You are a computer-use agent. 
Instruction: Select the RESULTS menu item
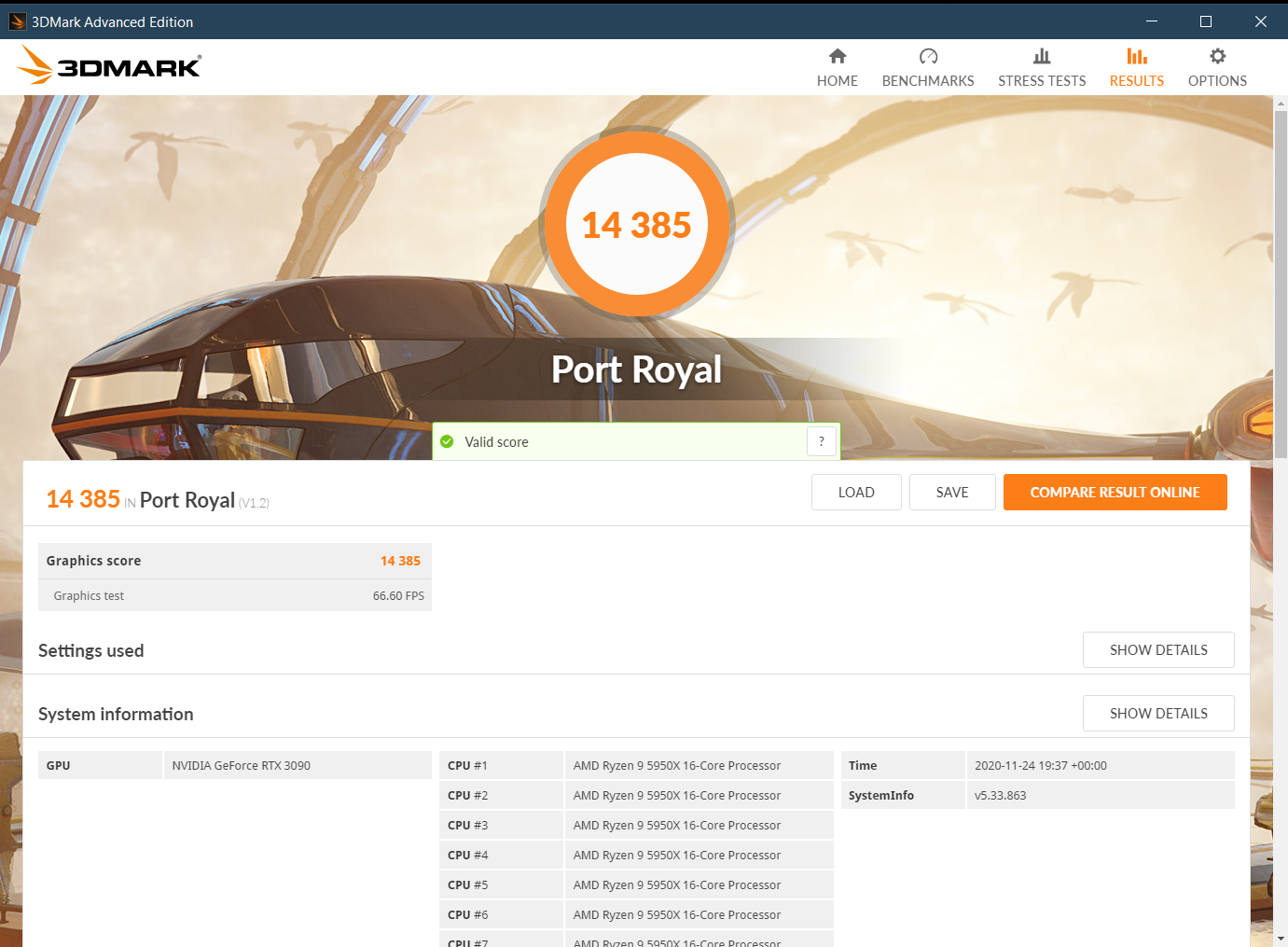click(x=1136, y=80)
